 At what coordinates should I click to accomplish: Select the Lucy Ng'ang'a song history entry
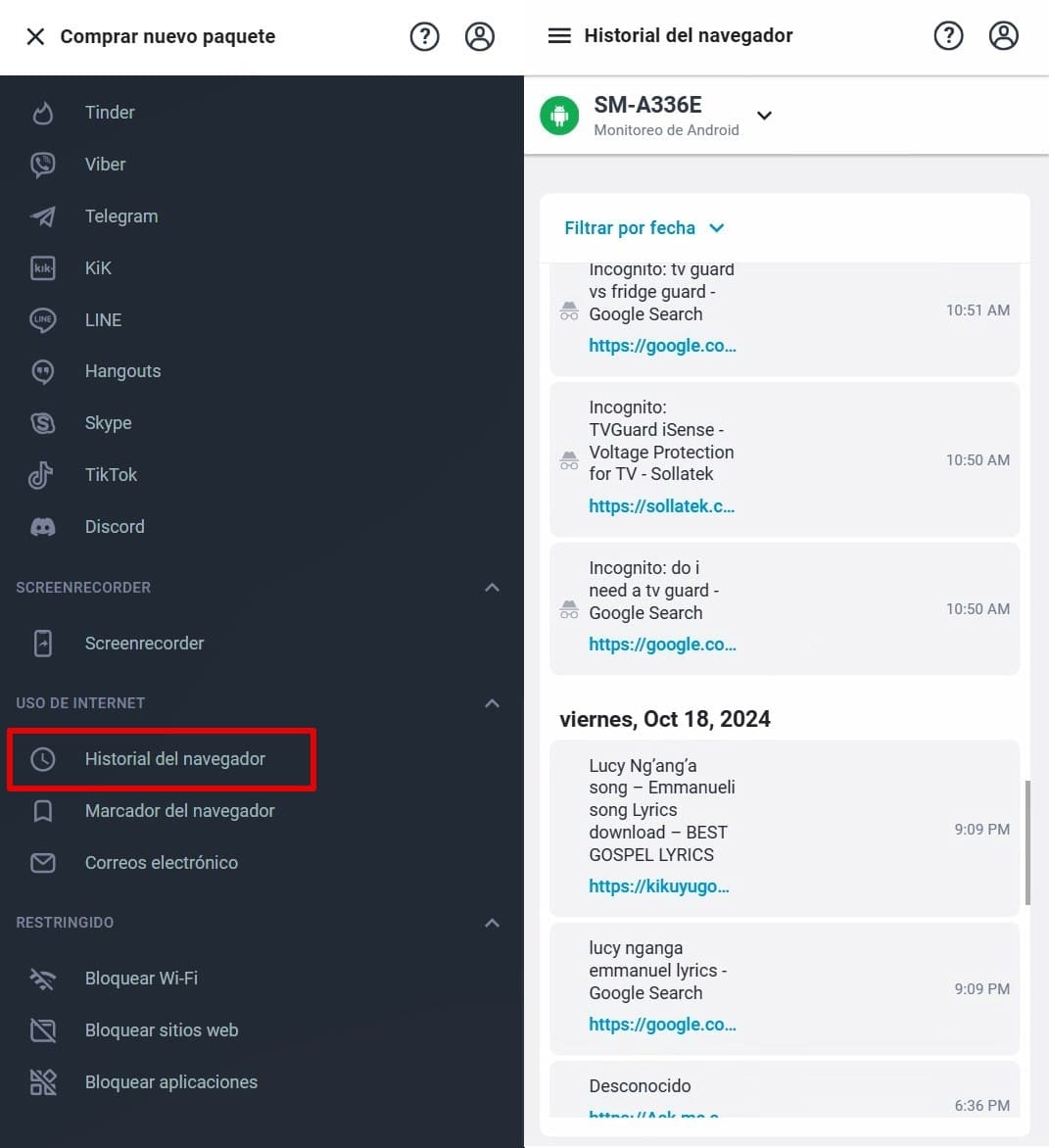(784, 829)
